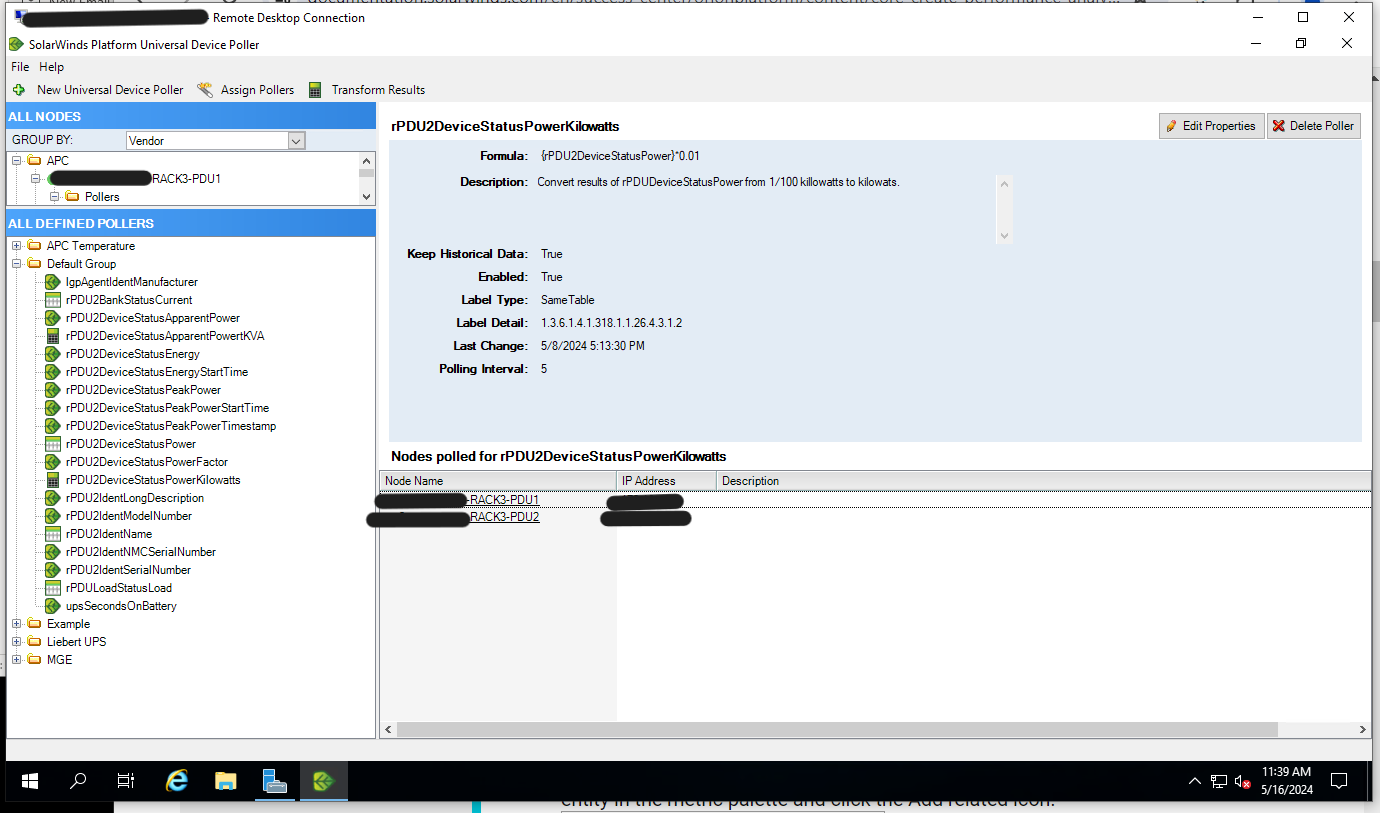Select rPDU2IdentModelNumber poller icon

pyautogui.click(x=54, y=516)
